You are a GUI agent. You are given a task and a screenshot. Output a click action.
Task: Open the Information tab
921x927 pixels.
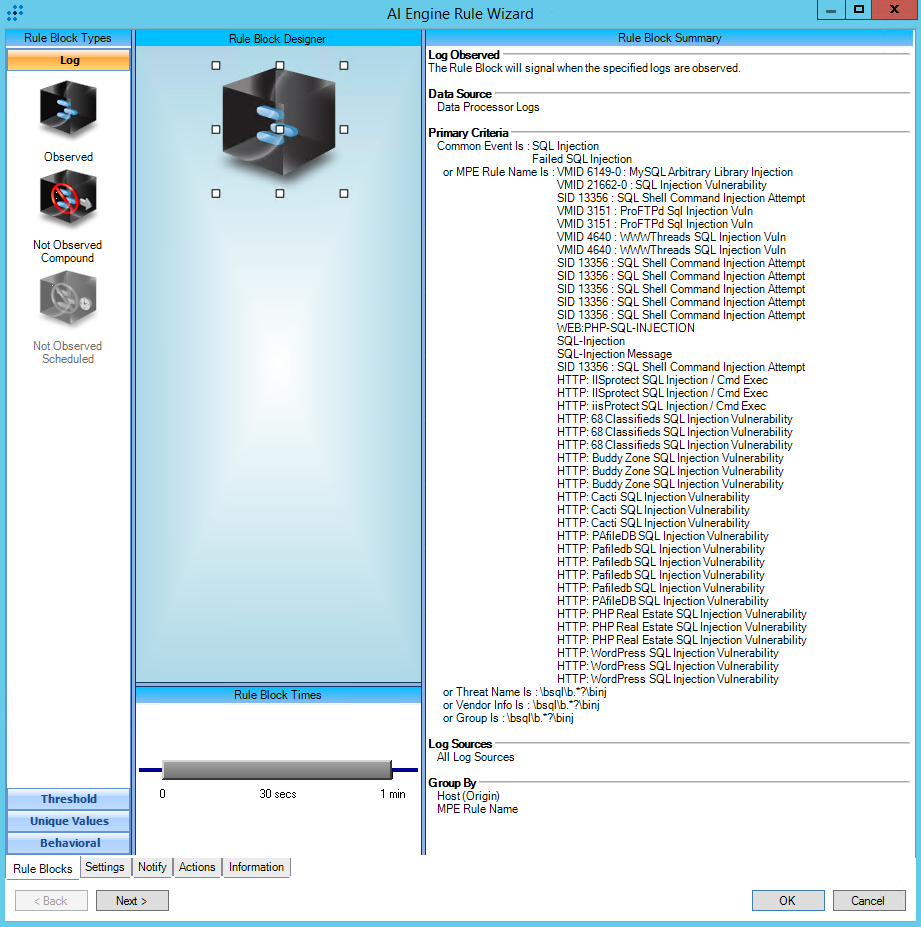coord(256,867)
